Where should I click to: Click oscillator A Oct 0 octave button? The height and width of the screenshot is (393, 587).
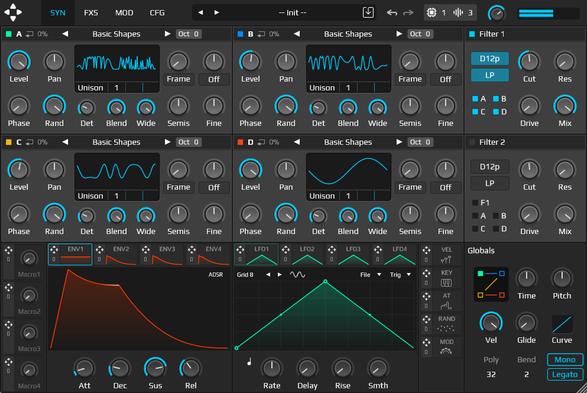[x=189, y=34]
